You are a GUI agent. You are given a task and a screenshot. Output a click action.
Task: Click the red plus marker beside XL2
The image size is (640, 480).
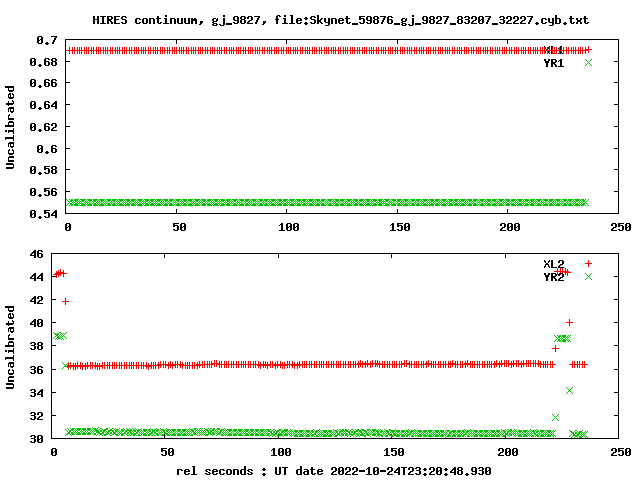(x=588, y=264)
